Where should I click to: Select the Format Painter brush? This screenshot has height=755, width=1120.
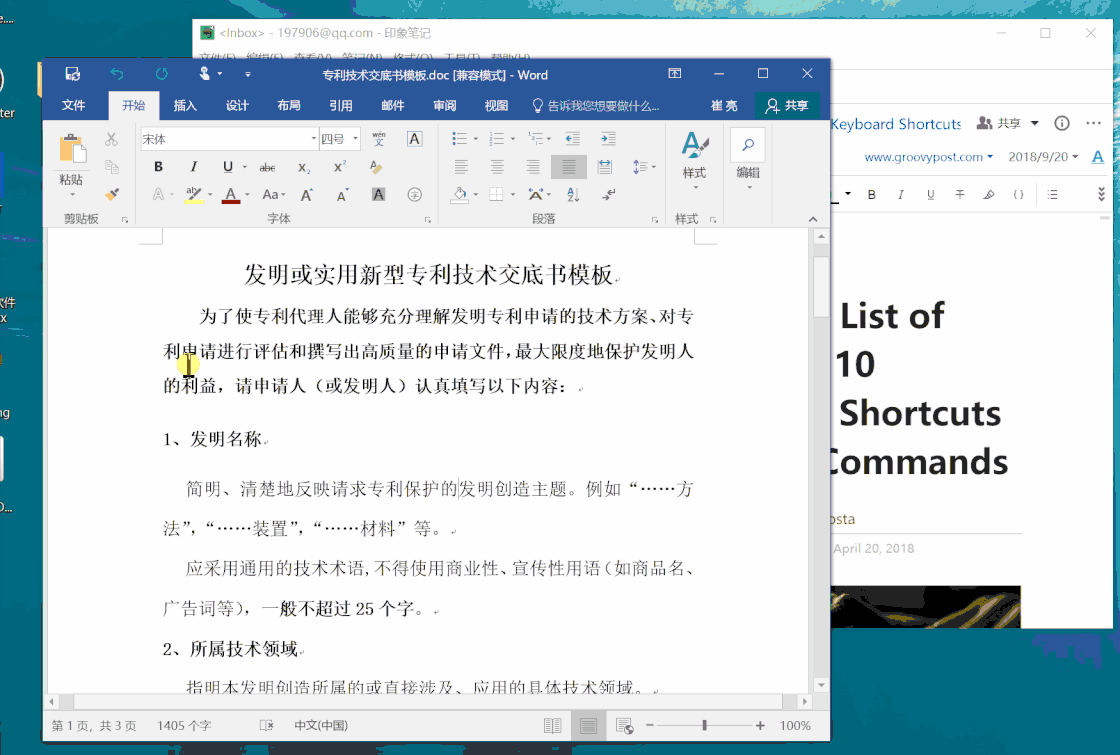pyautogui.click(x=111, y=194)
